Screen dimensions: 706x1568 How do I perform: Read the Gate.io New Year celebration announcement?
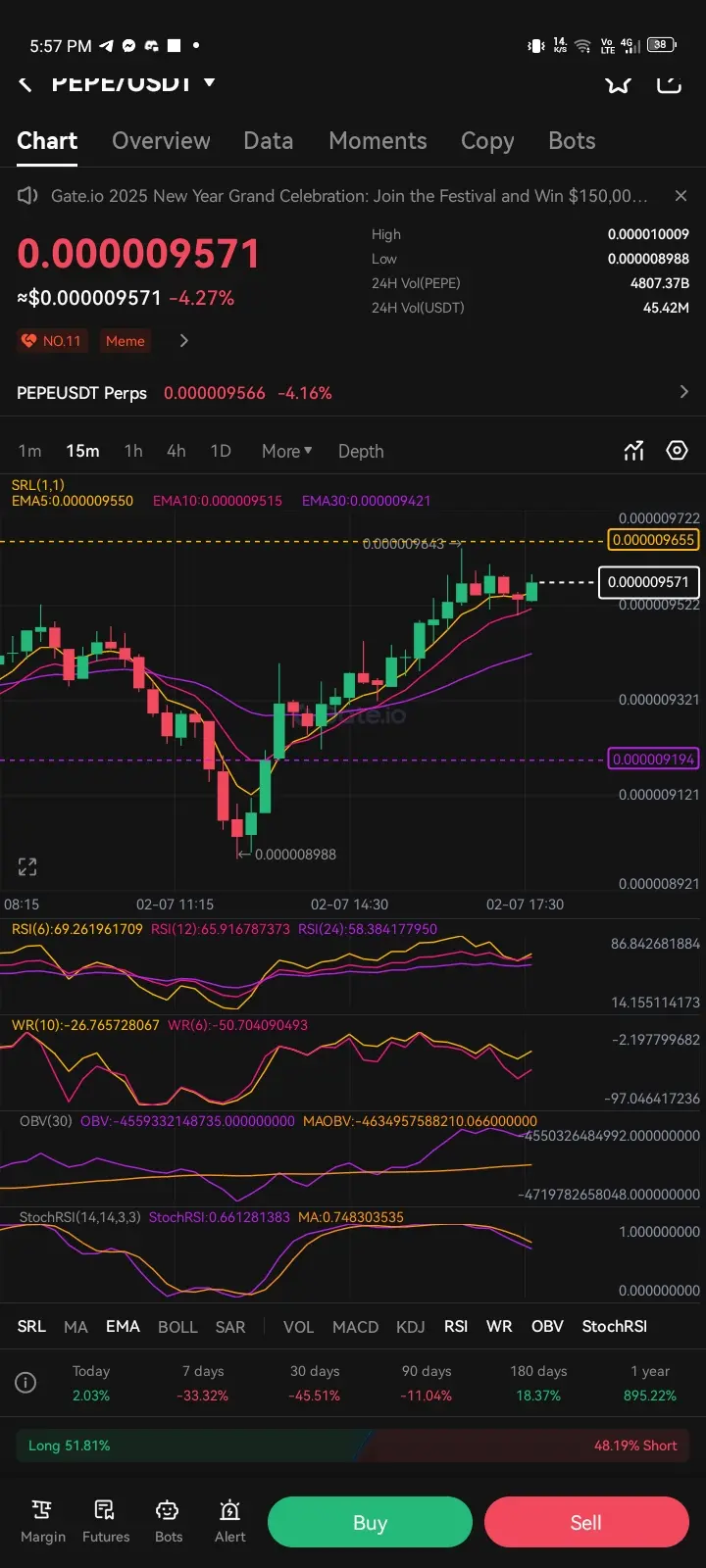349,196
